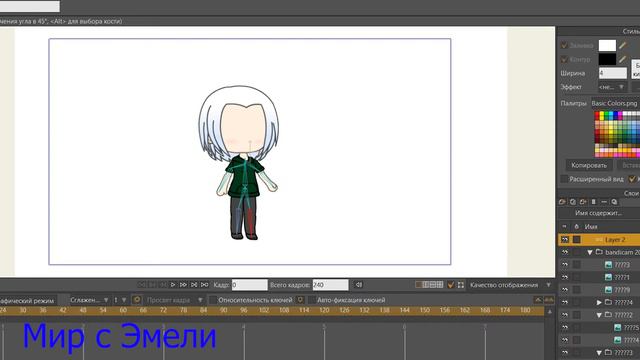
Task: Collapse the bandicam group layer
Action: click(x=590, y=252)
